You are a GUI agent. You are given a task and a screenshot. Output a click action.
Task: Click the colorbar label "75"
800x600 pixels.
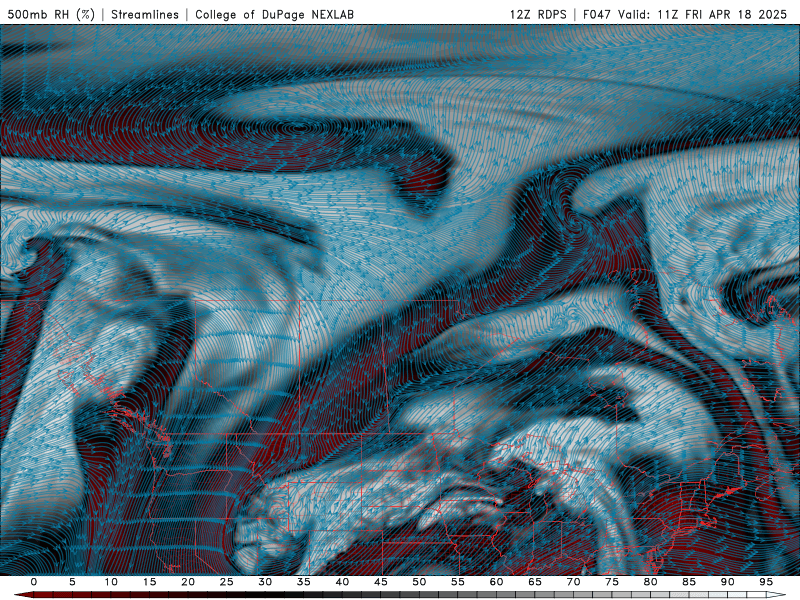612,582
